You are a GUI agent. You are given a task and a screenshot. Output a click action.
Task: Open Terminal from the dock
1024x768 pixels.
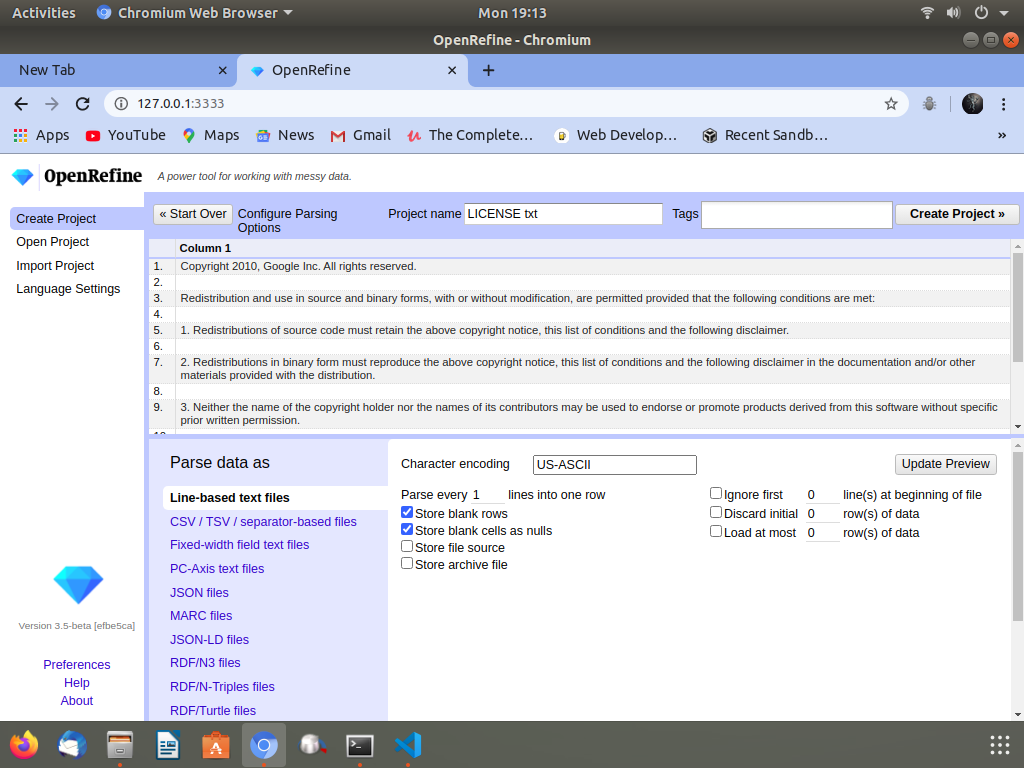(360, 744)
